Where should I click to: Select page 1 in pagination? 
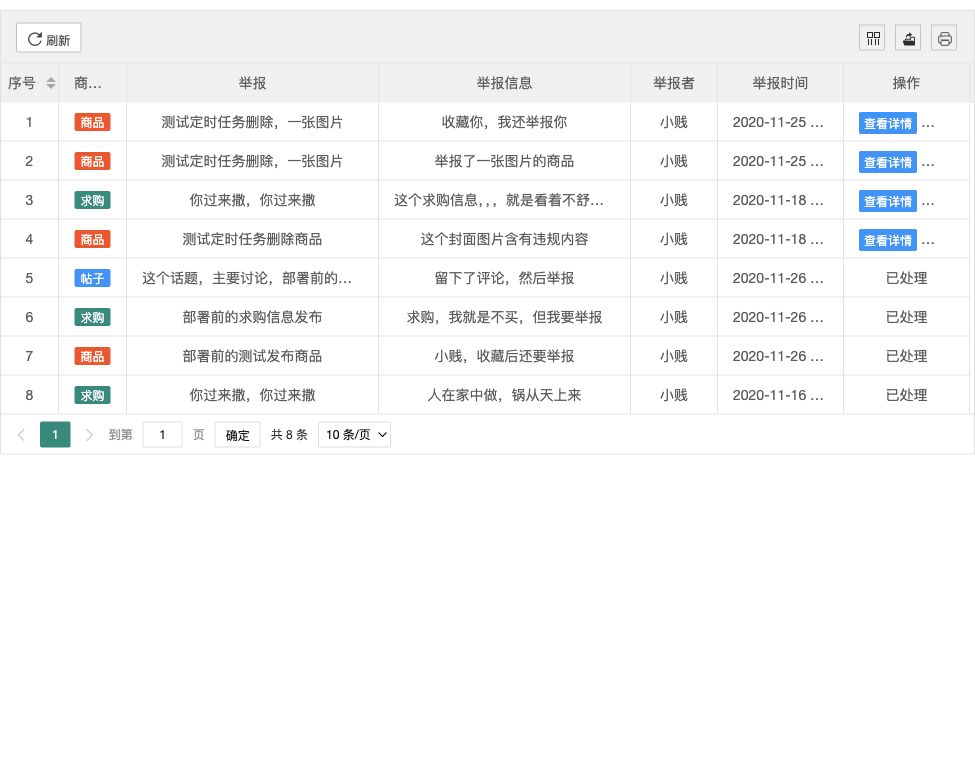pyautogui.click(x=55, y=435)
